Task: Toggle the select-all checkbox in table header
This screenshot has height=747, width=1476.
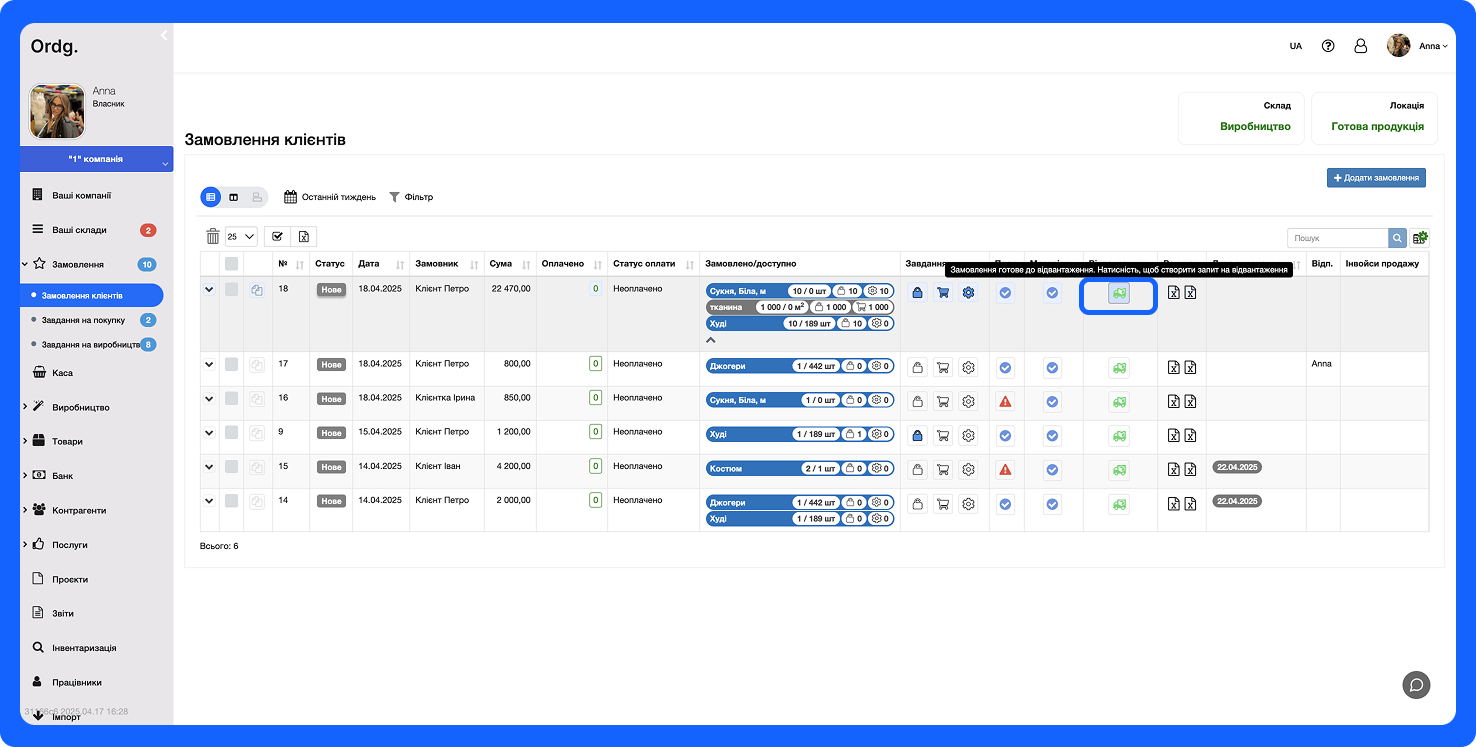Action: pyautogui.click(x=232, y=264)
